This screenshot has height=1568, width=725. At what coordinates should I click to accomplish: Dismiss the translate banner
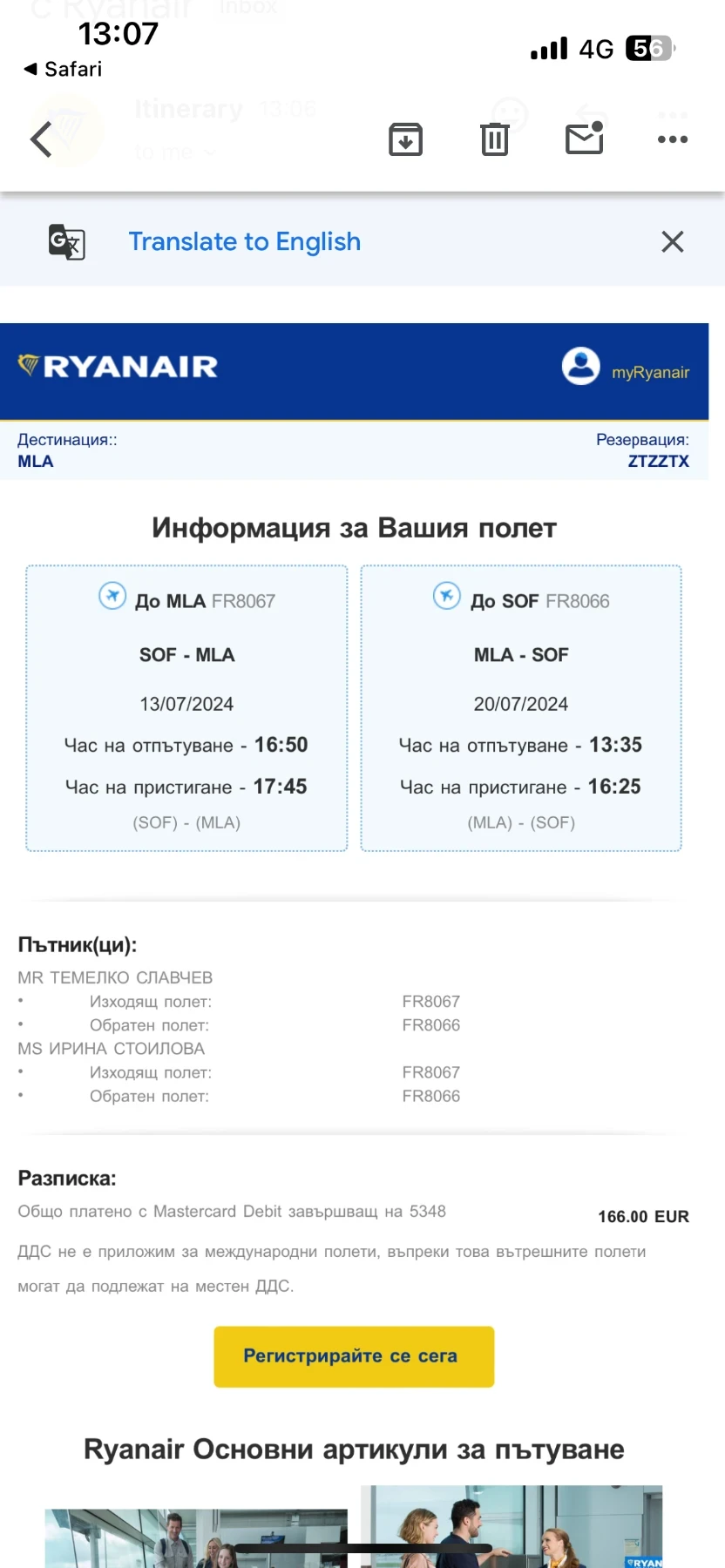[673, 241]
